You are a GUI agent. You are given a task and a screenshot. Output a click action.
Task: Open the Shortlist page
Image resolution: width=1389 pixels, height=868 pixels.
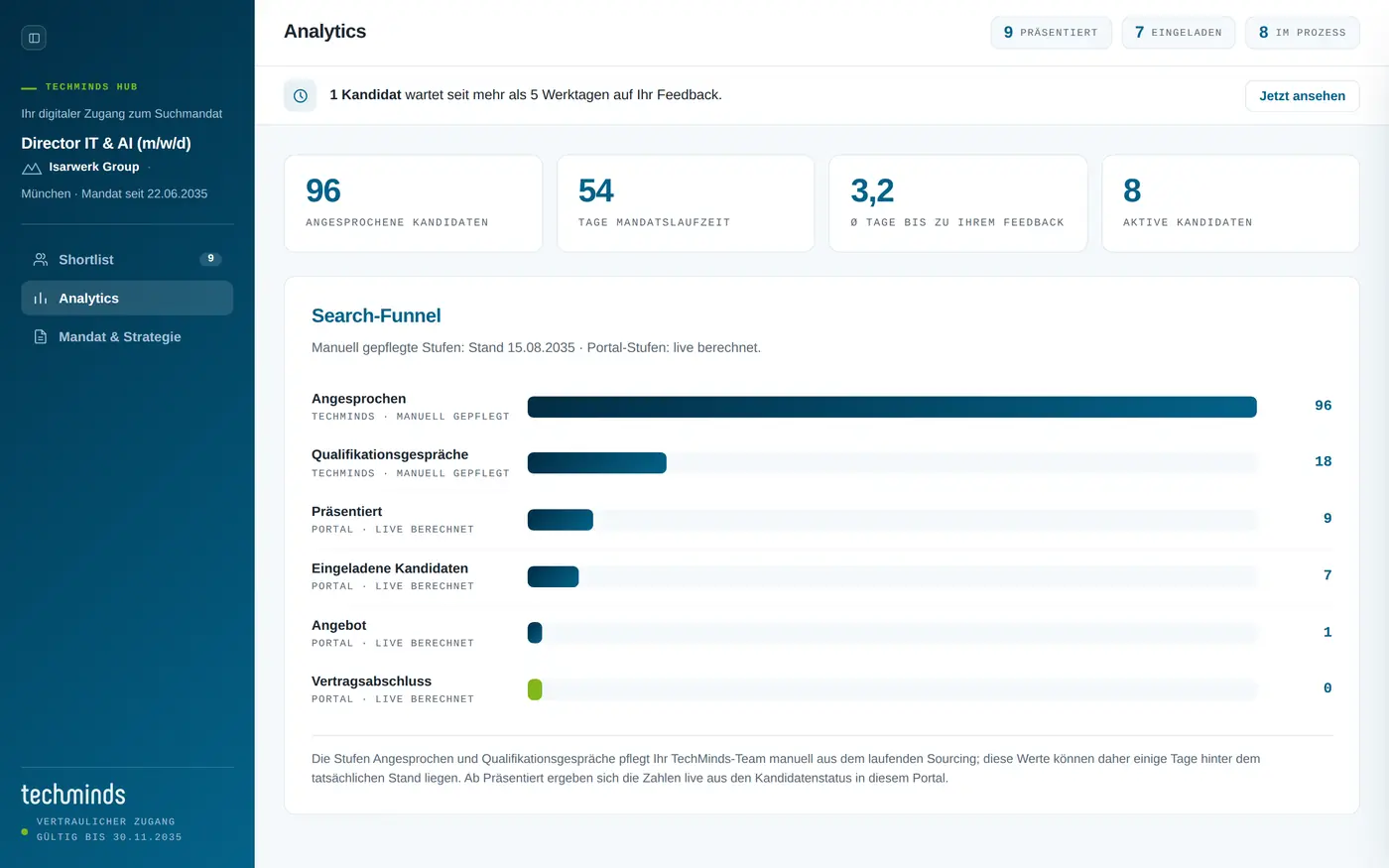[127, 260]
